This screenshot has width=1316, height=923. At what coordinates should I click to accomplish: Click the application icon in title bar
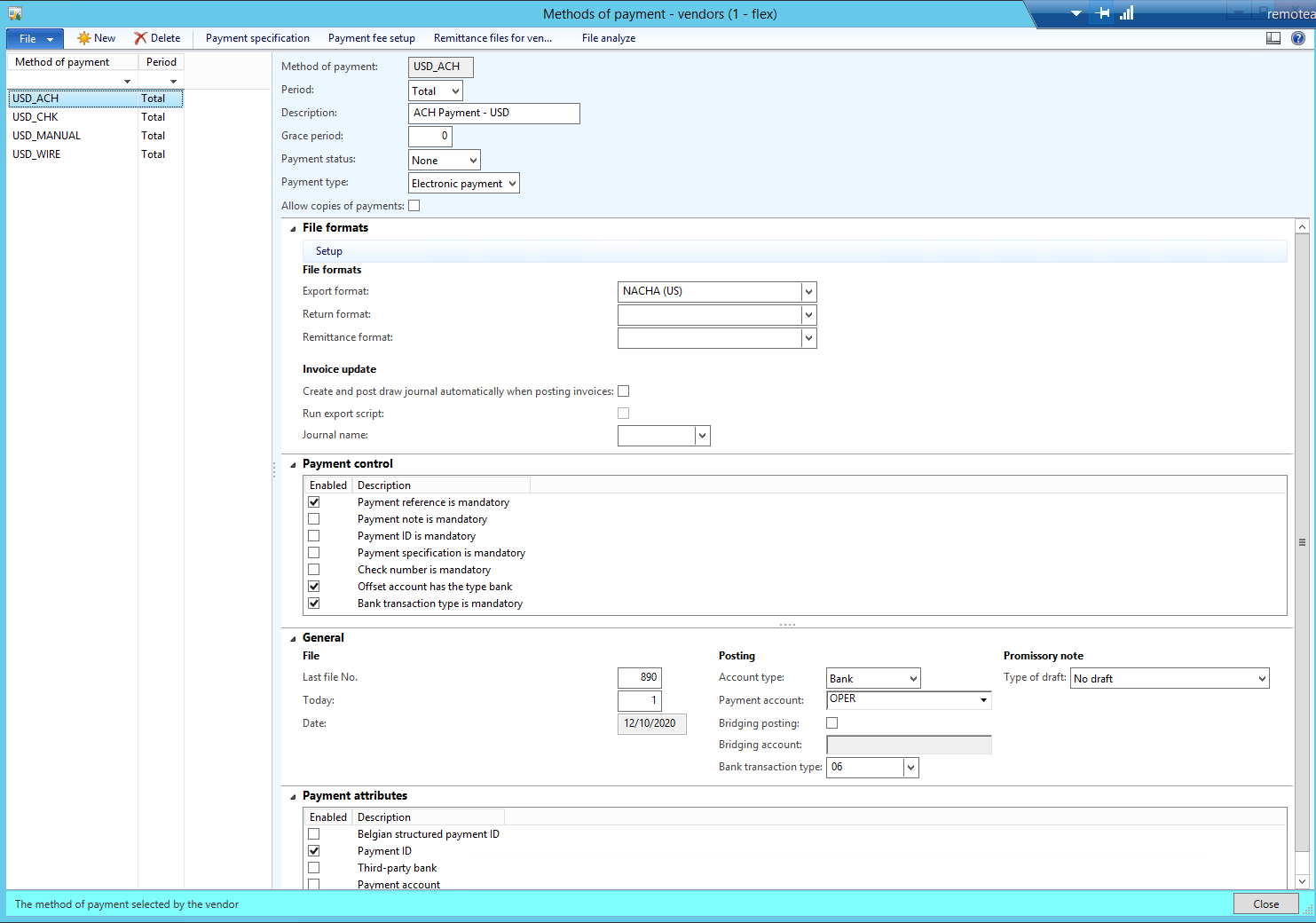pyautogui.click(x=15, y=13)
